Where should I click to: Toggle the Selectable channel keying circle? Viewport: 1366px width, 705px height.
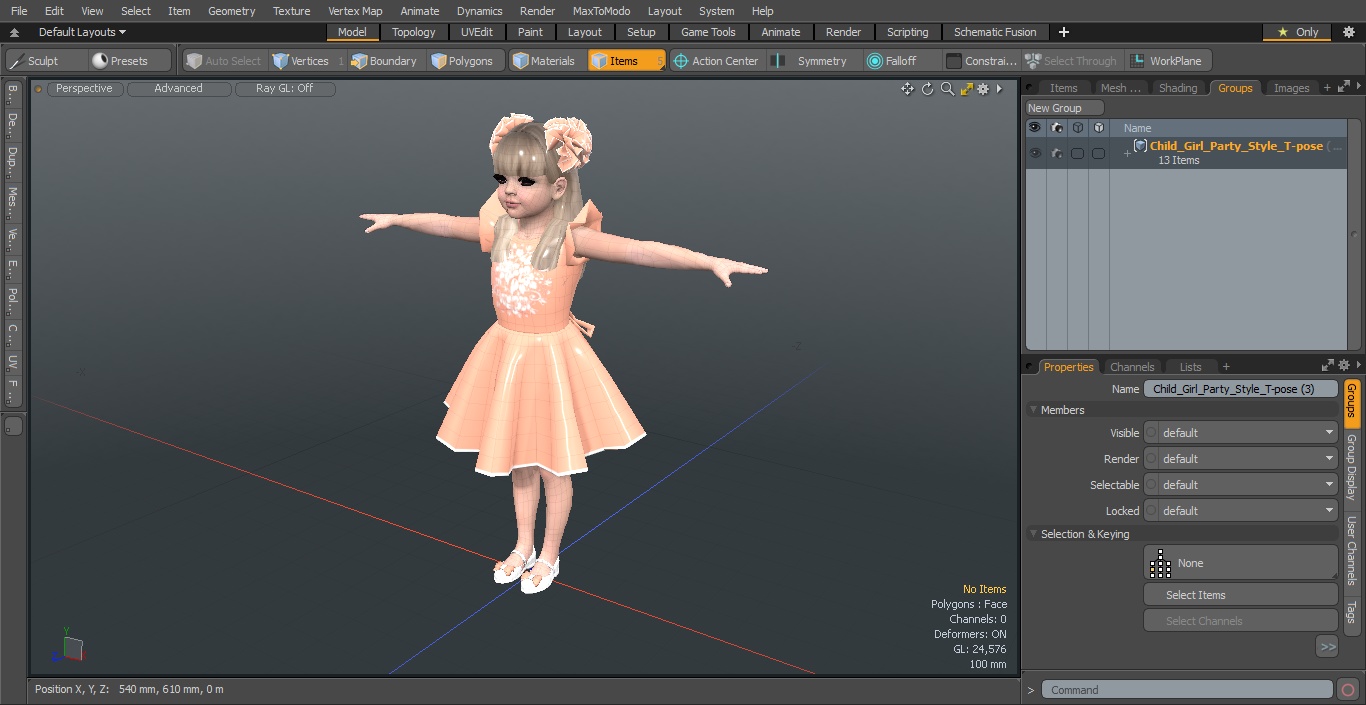click(1151, 485)
